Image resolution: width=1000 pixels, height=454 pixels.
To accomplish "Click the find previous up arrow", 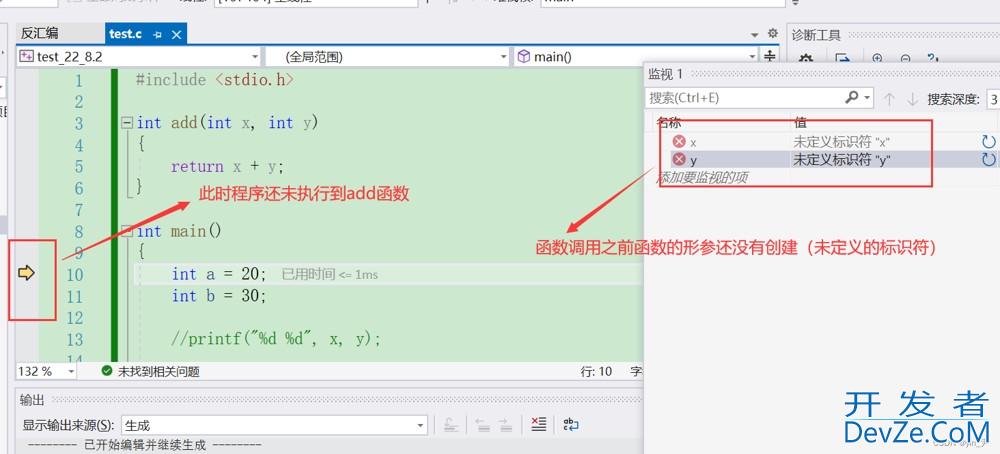I will [890, 99].
